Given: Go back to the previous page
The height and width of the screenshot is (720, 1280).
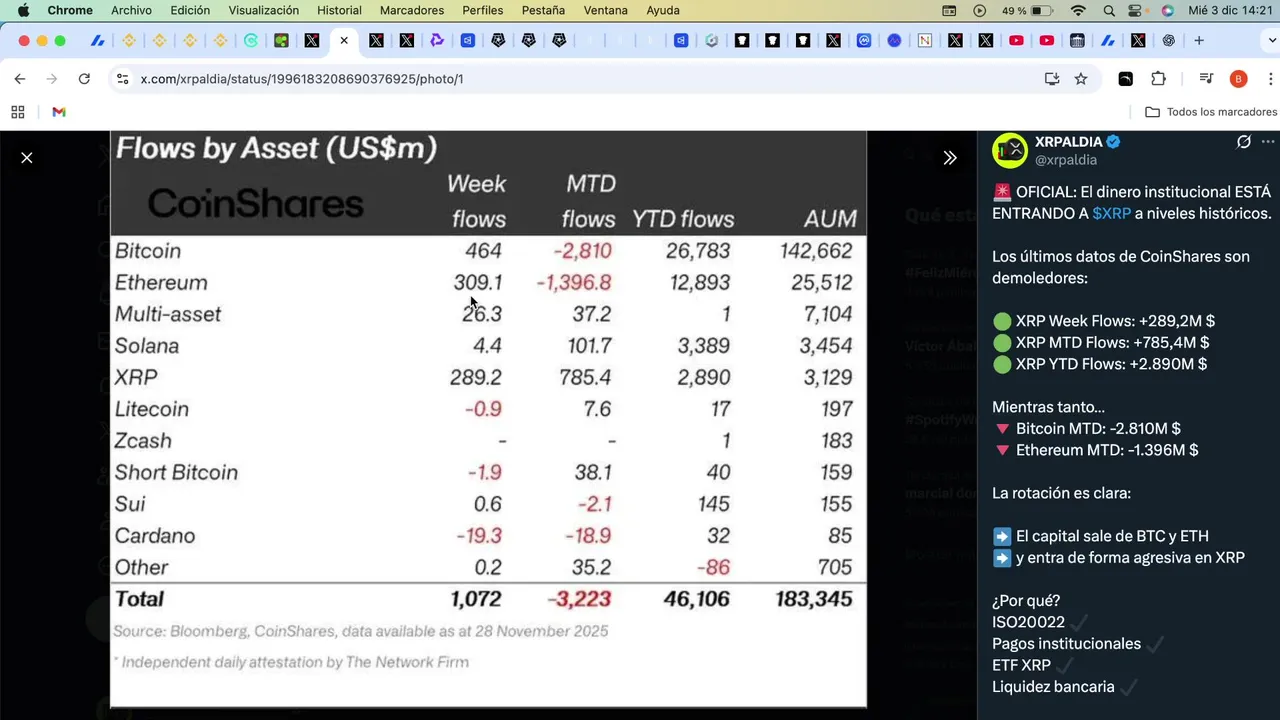Looking at the screenshot, I should pyautogui.click(x=20, y=79).
